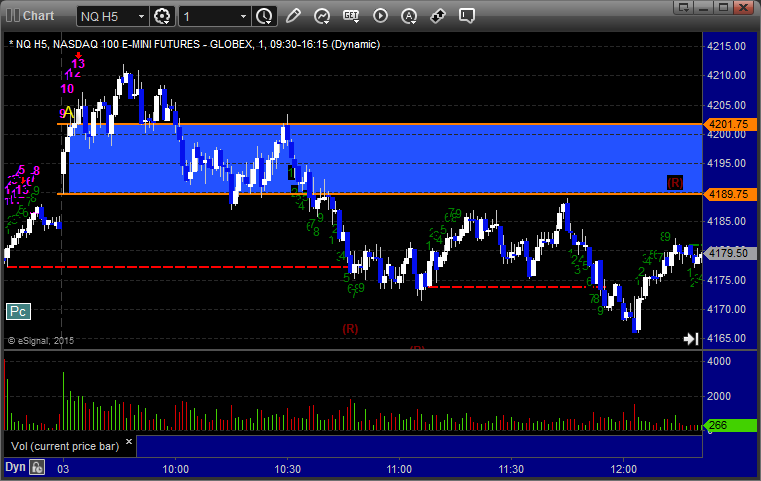The width and height of the screenshot is (761, 481).
Task: Open the chart comment bubble icon
Action: pos(467,16)
